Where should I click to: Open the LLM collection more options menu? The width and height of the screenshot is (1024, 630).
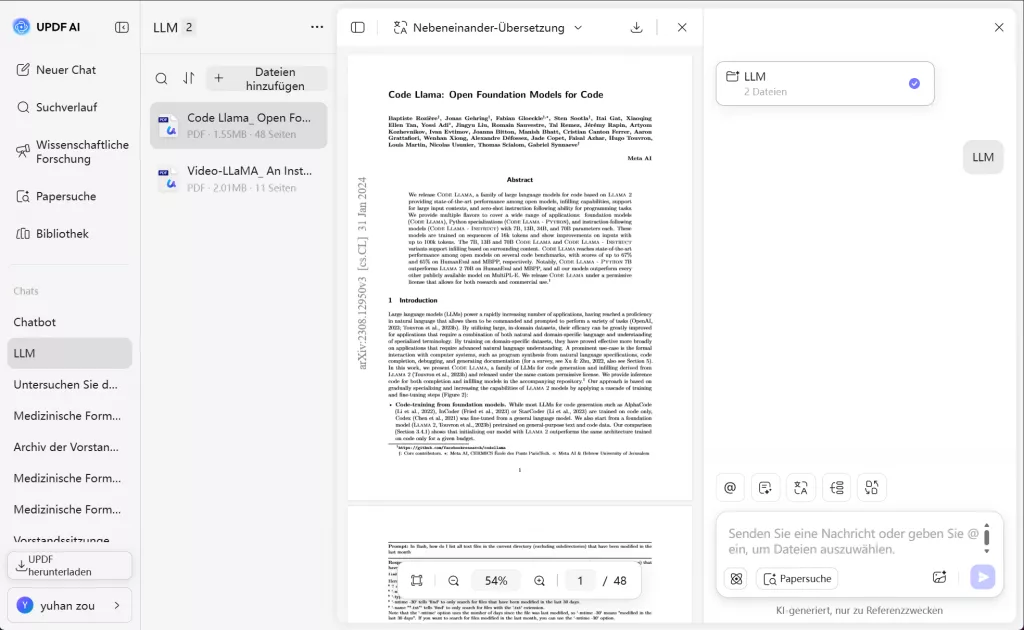click(317, 27)
